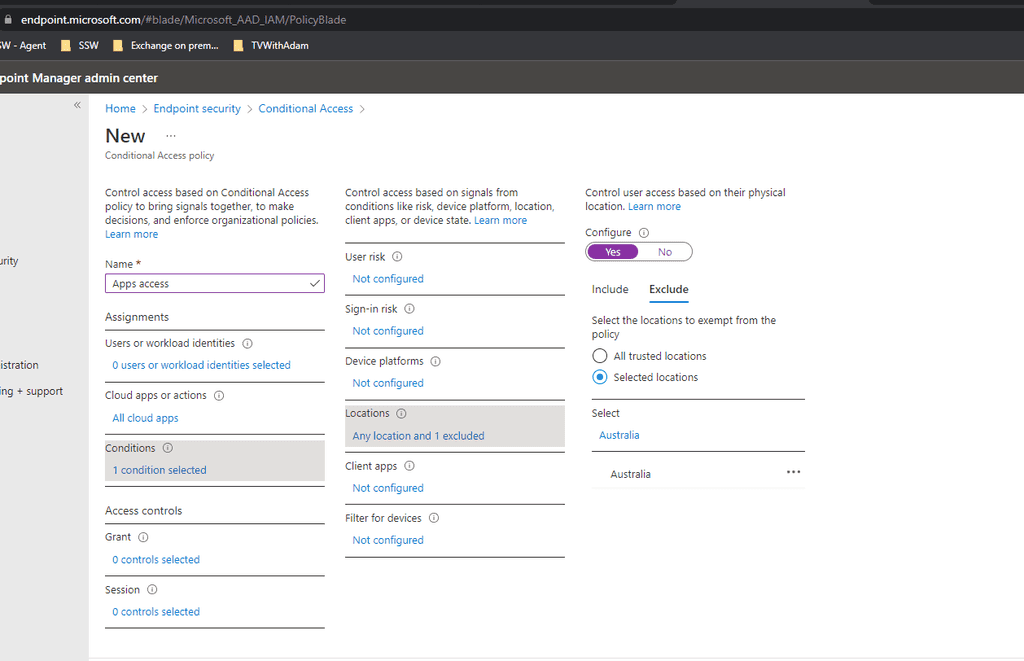Viewport: 1024px width, 661px height.
Task: Click the lock icon in the address bar
Action: [x=10, y=18]
